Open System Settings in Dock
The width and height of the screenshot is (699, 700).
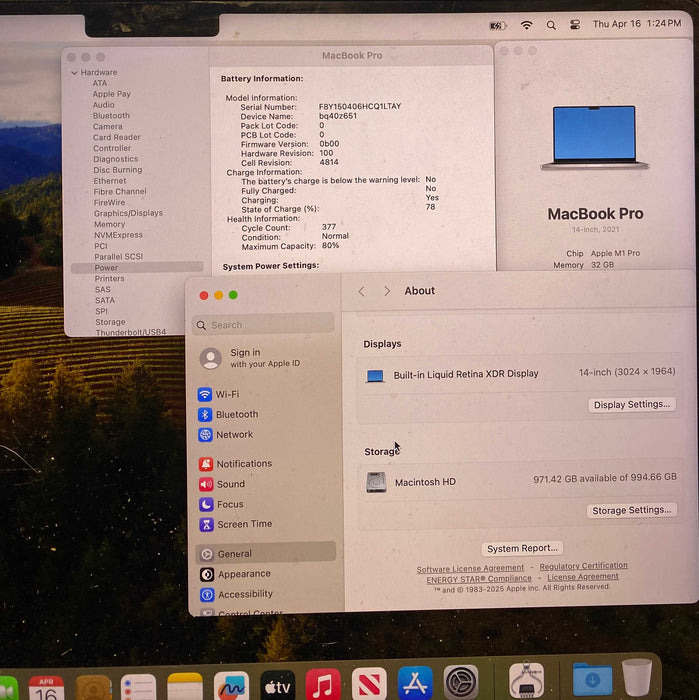tap(461, 682)
